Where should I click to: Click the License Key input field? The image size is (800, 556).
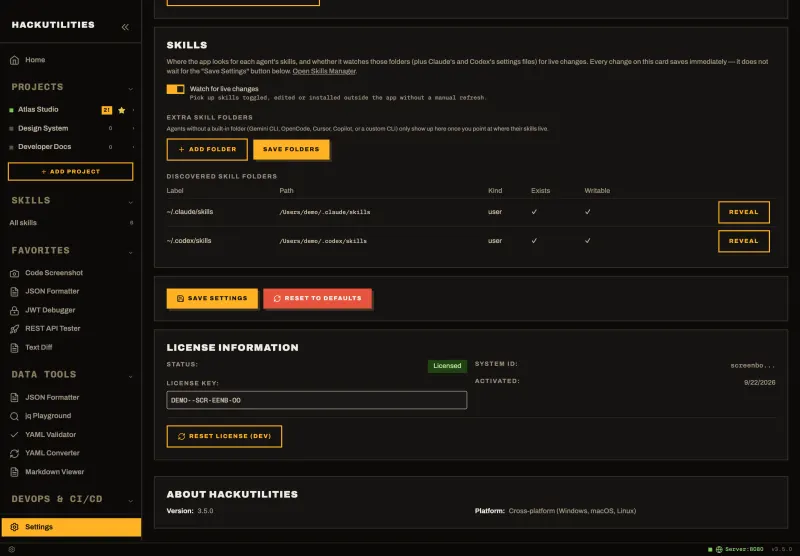tap(316, 400)
